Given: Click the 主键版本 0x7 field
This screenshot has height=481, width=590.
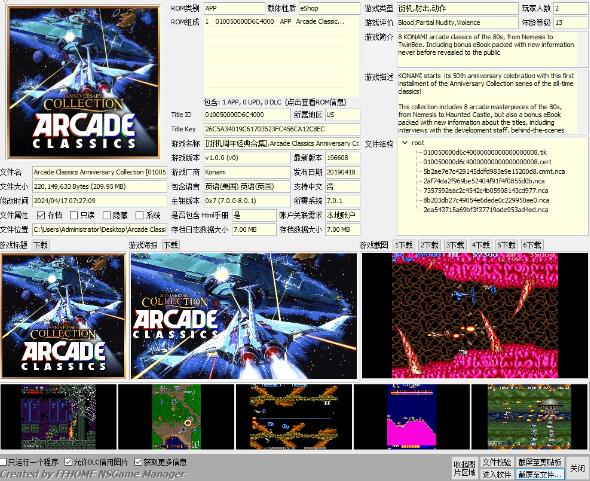Looking at the screenshot, I should (247, 201).
